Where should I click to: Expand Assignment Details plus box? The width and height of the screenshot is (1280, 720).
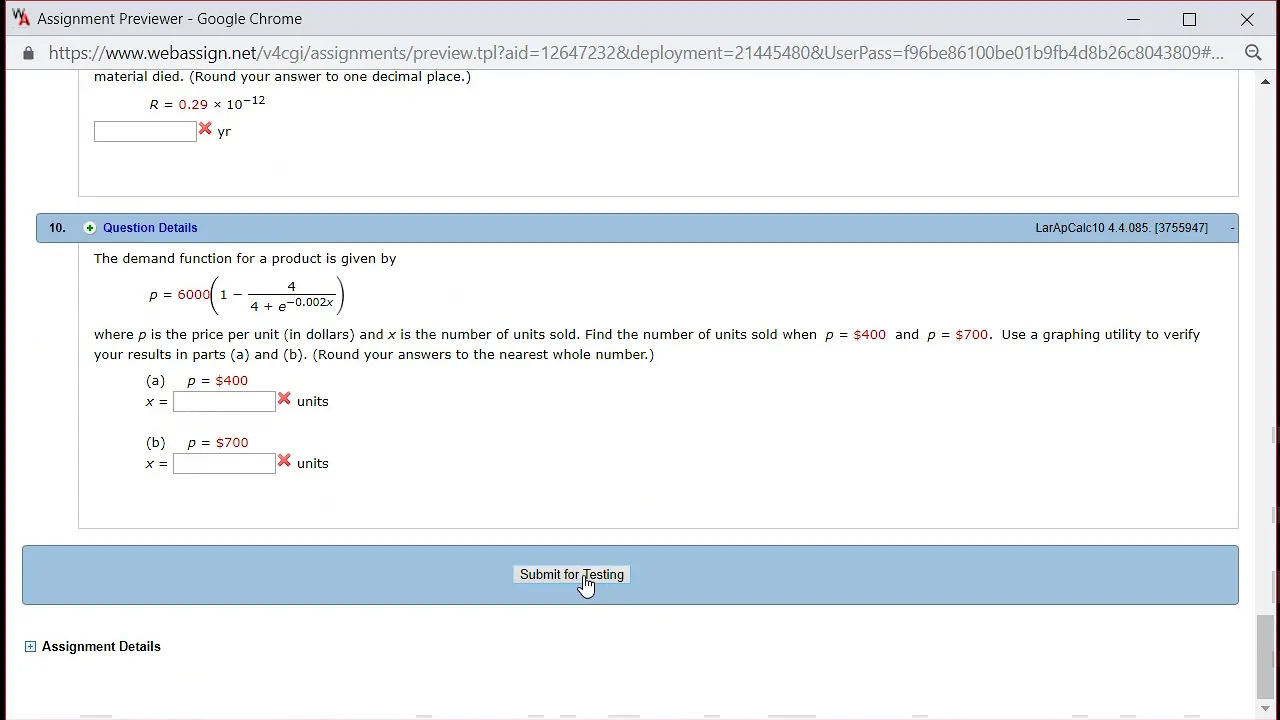(x=30, y=647)
